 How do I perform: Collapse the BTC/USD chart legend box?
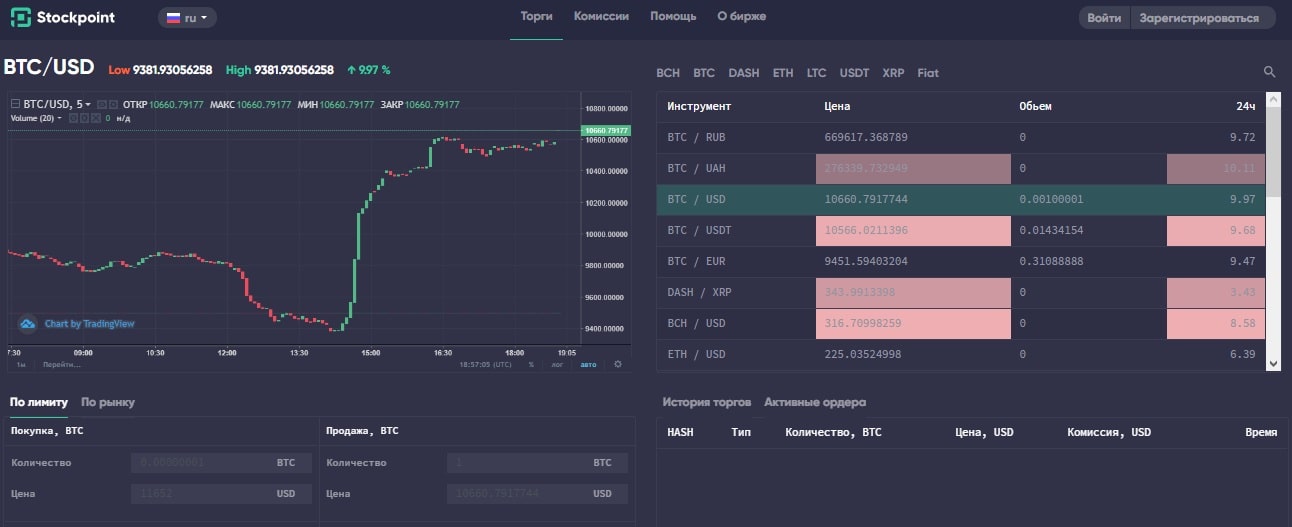pyautogui.click(x=15, y=104)
